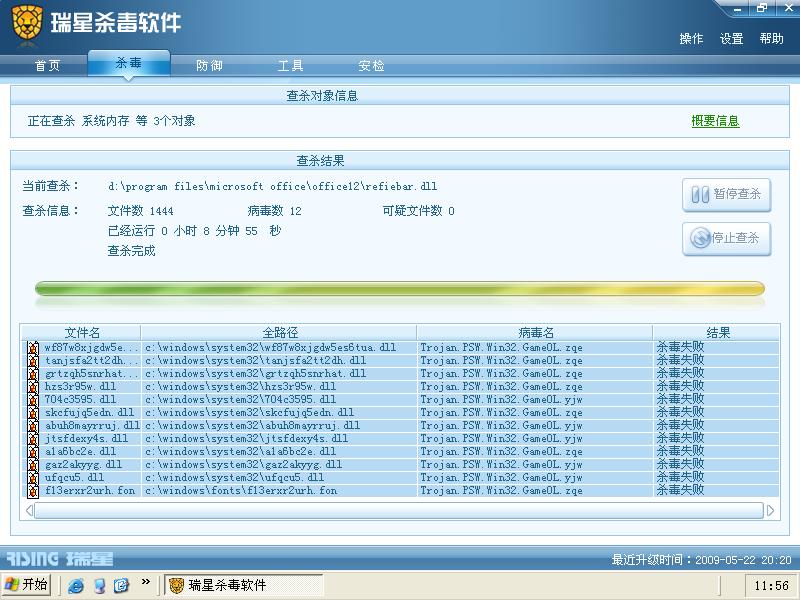Select path c:\windows\system32\tanjsfa2tt2dh.dll
This screenshot has height=600, width=800.
(255, 361)
